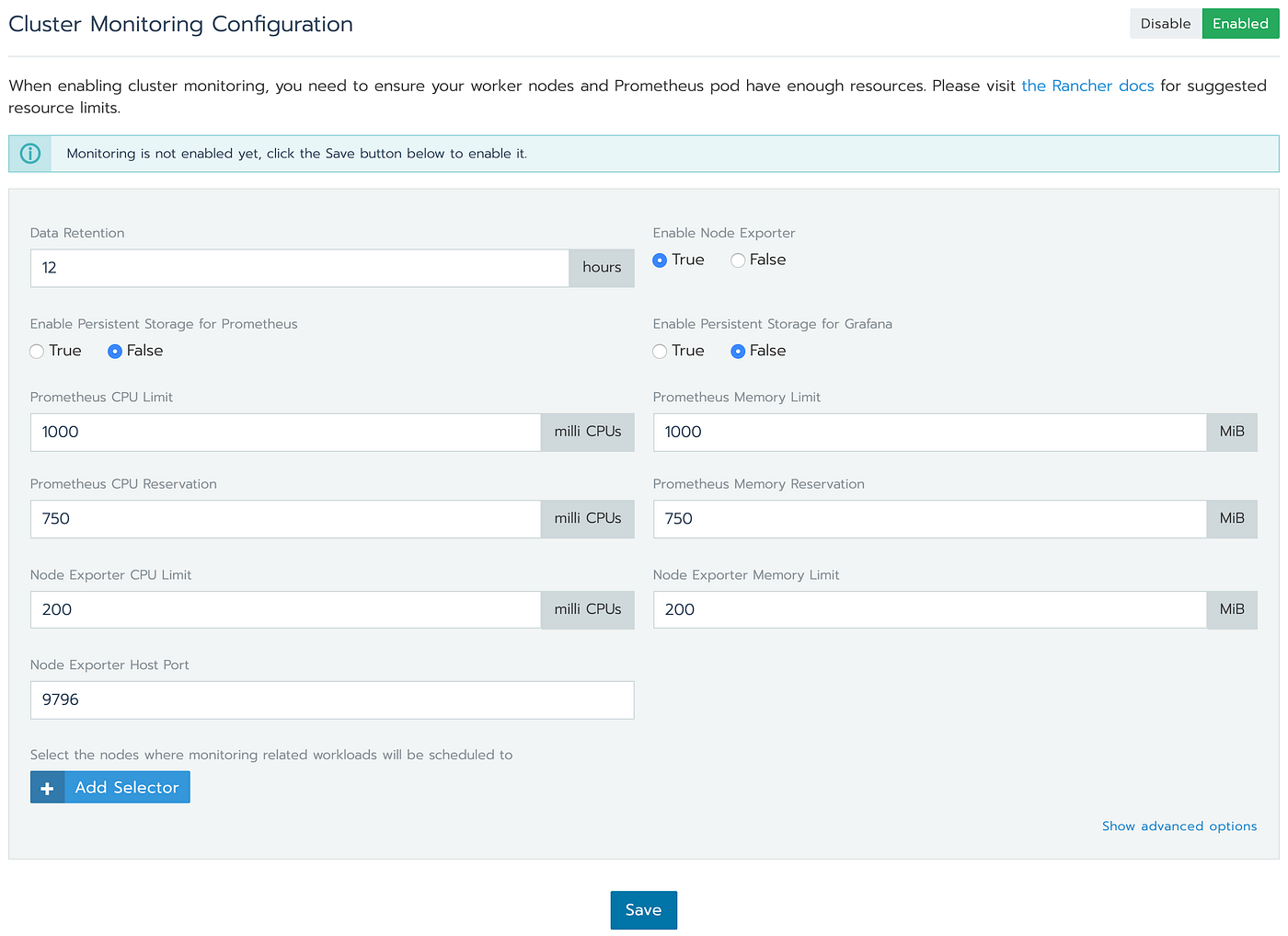This screenshot has width=1288, height=936.
Task: Click the Enabled button
Action: pyautogui.click(x=1240, y=23)
